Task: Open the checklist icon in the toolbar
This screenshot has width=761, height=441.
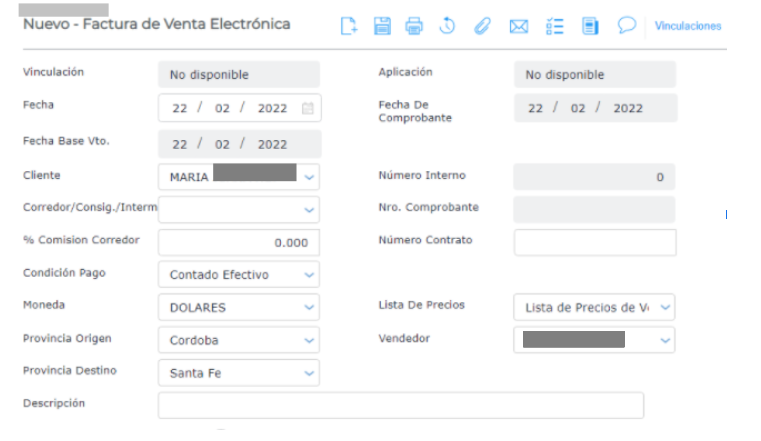Action: [x=555, y=27]
